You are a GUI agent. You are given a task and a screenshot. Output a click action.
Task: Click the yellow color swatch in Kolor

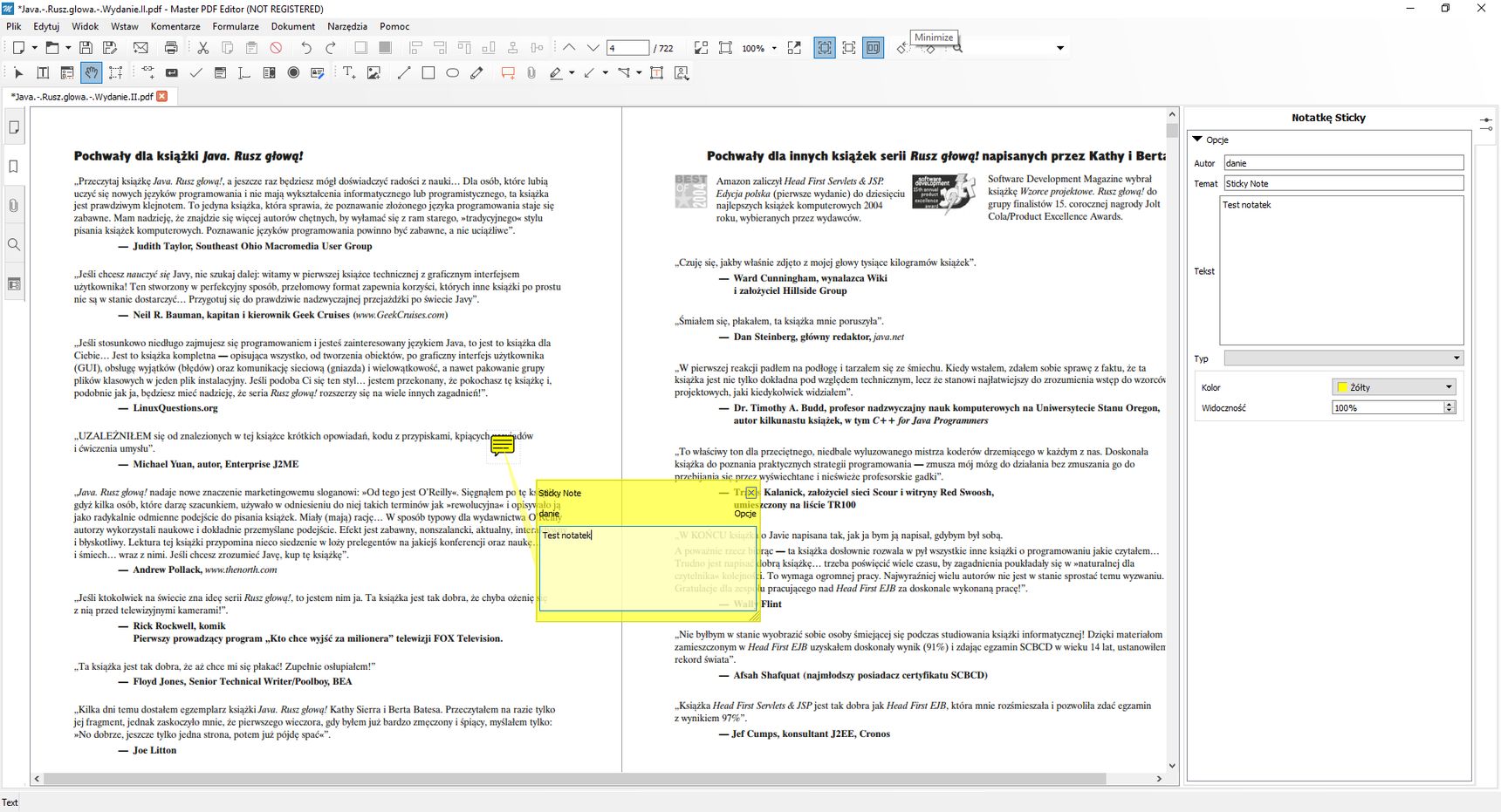pos(1342,387)
